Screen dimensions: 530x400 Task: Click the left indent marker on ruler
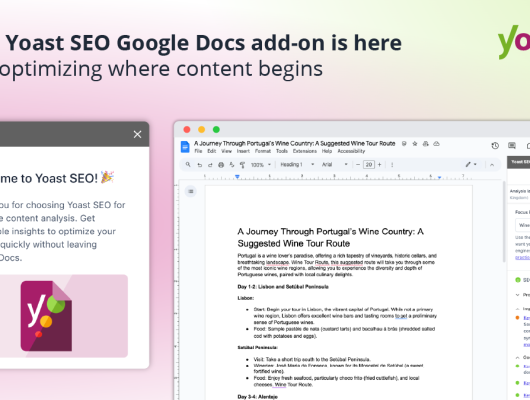(237, 177)
